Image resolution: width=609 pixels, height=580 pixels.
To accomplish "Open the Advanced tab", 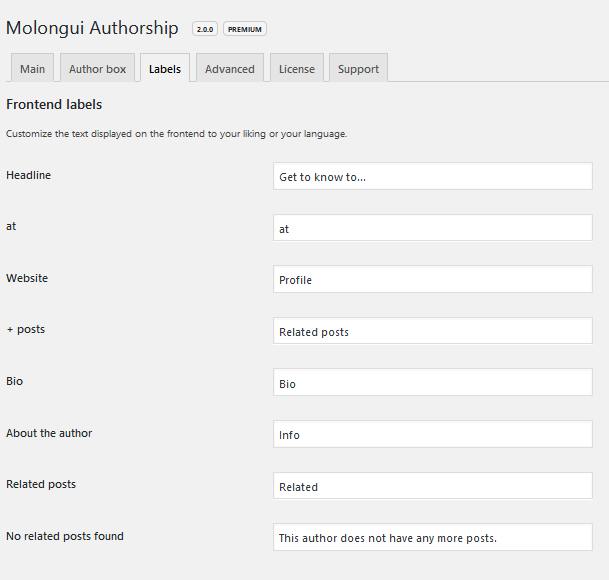I will [230, 69].
